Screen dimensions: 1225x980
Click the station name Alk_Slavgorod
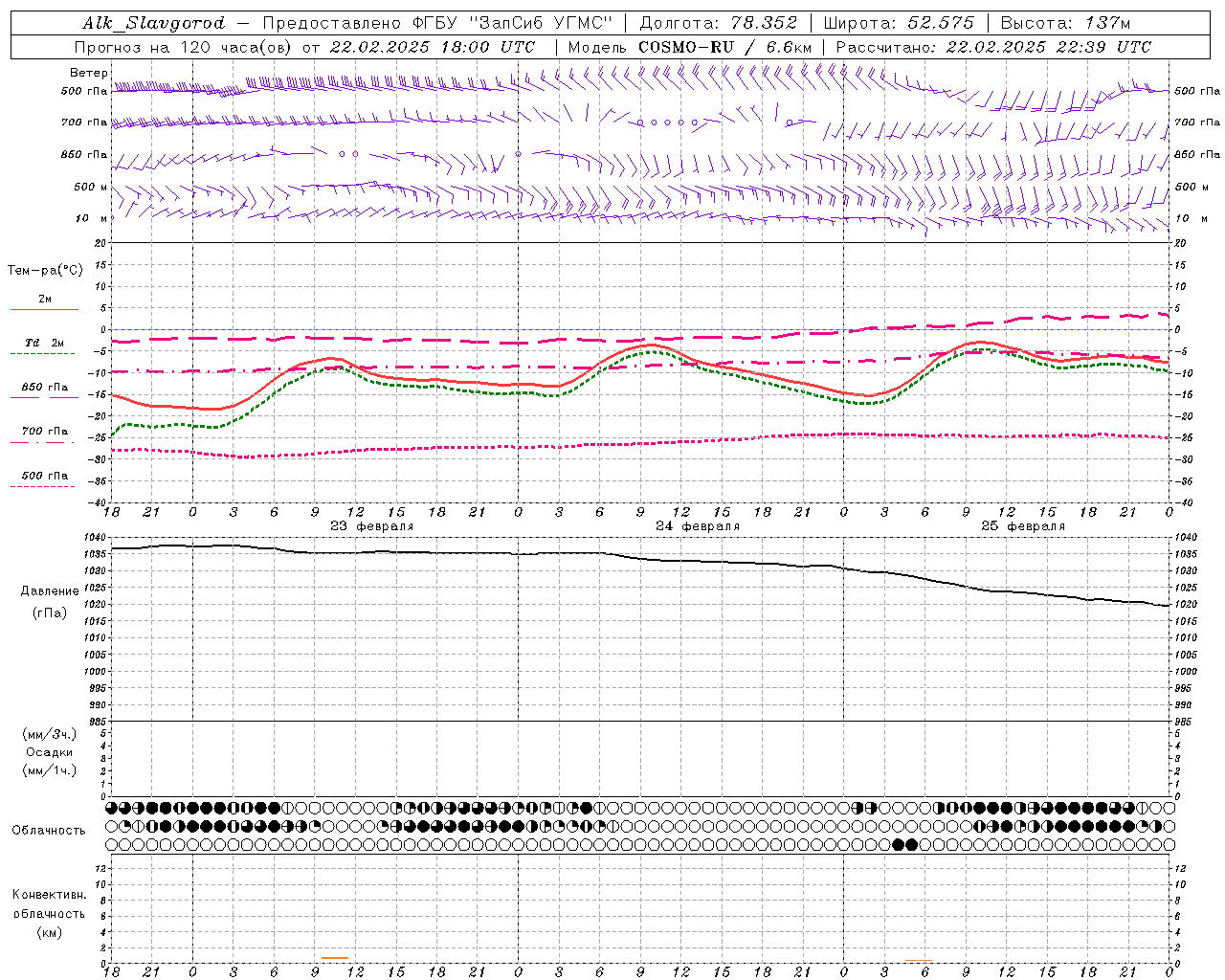coord(154,23)
